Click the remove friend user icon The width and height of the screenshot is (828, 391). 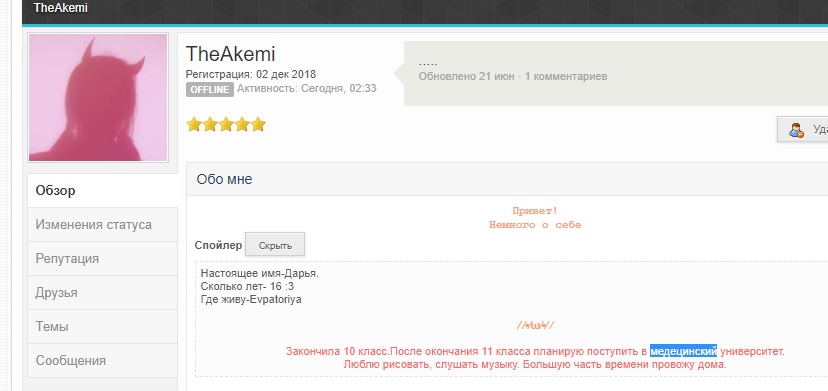click(796, 129)
